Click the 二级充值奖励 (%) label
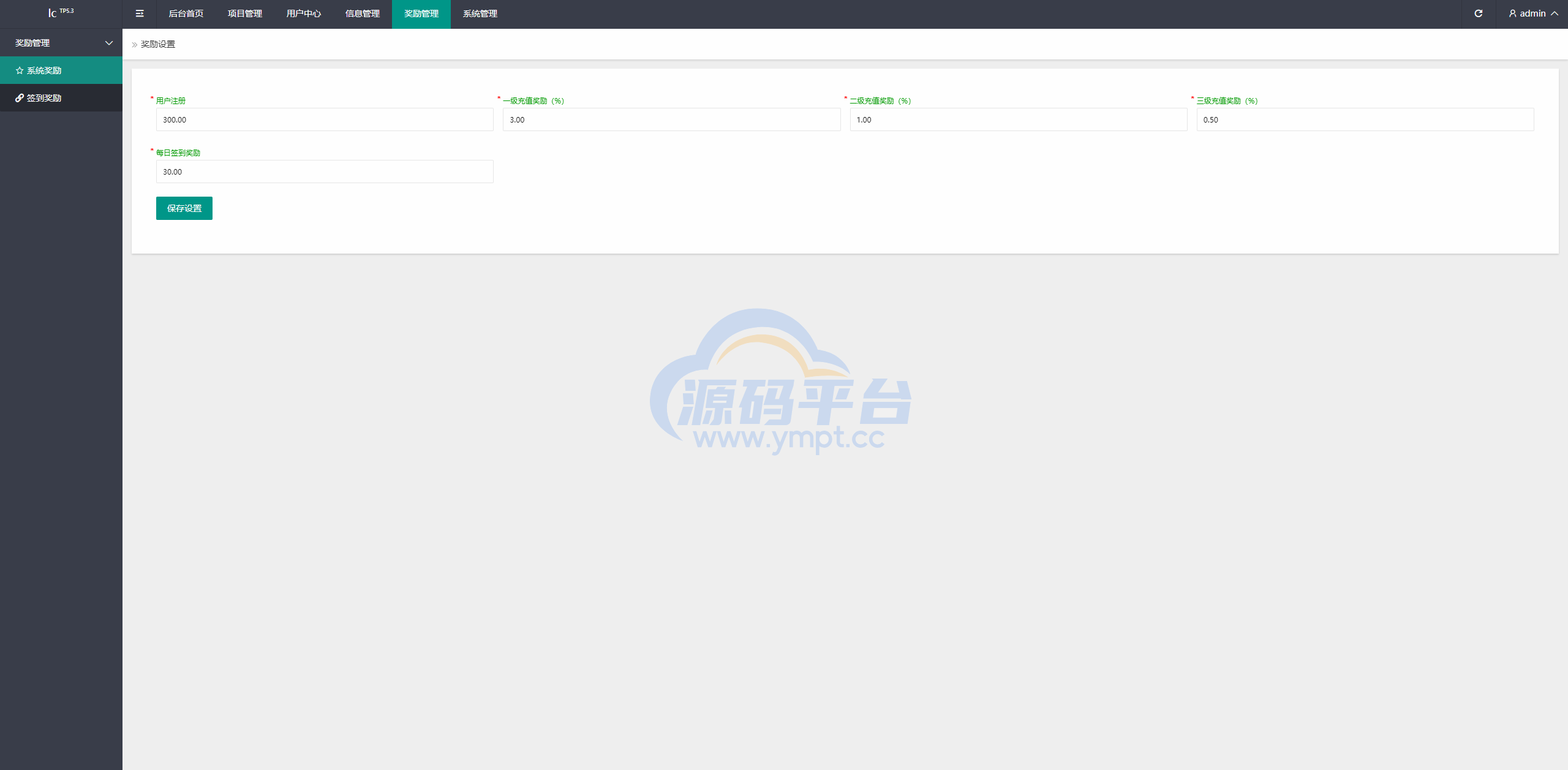Image resolution: width=1568 pixels, height=770 pixels. [881, 100]
